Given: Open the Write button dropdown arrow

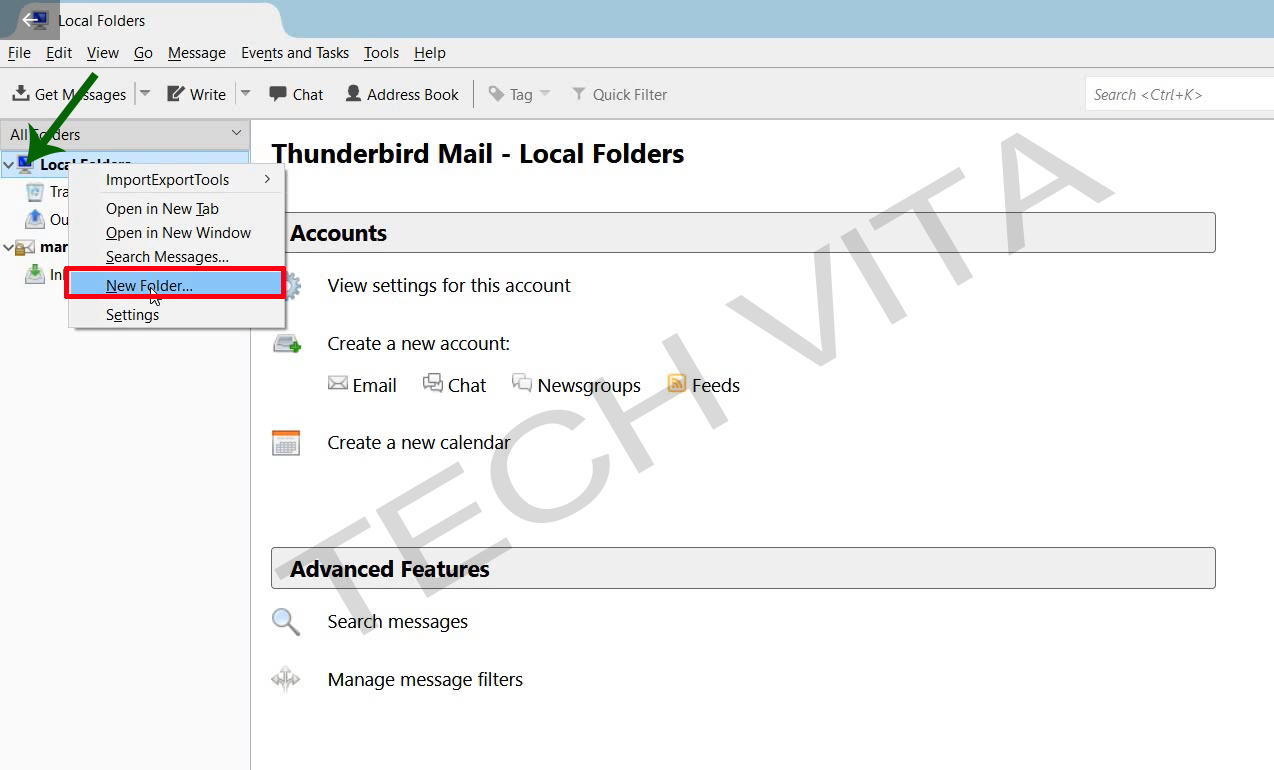Looking at the screenshot, I should tap(245, 94).
